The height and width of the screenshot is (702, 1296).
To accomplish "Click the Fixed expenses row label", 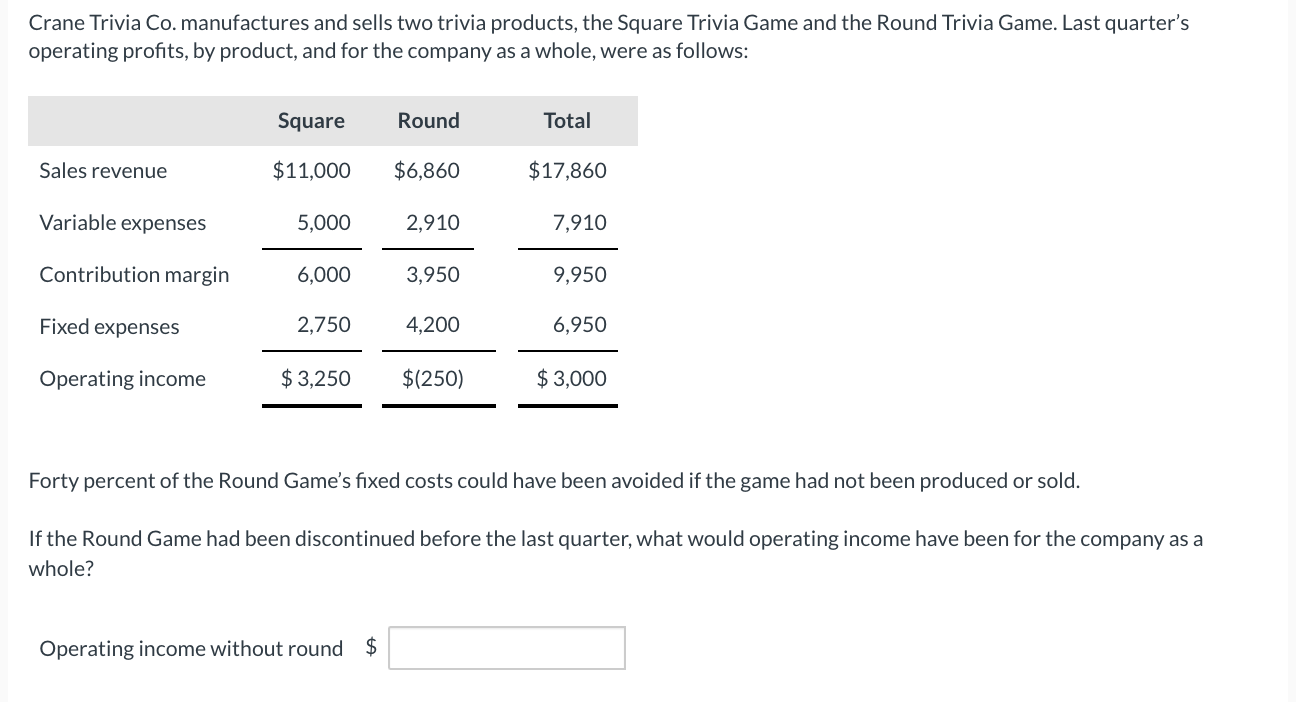I will [109, 327].
